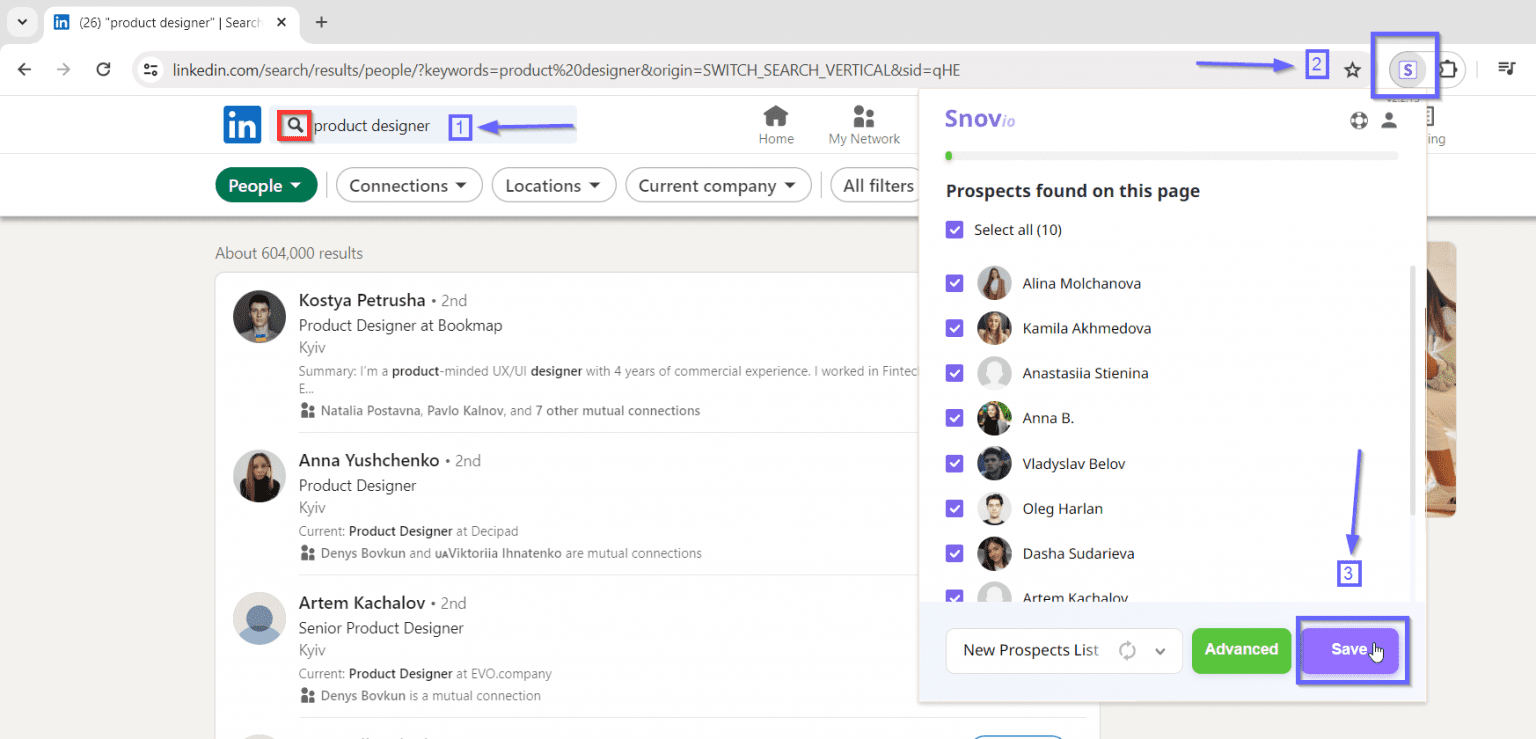Click the purple Save button
1536x739 pixels.
1349,650
